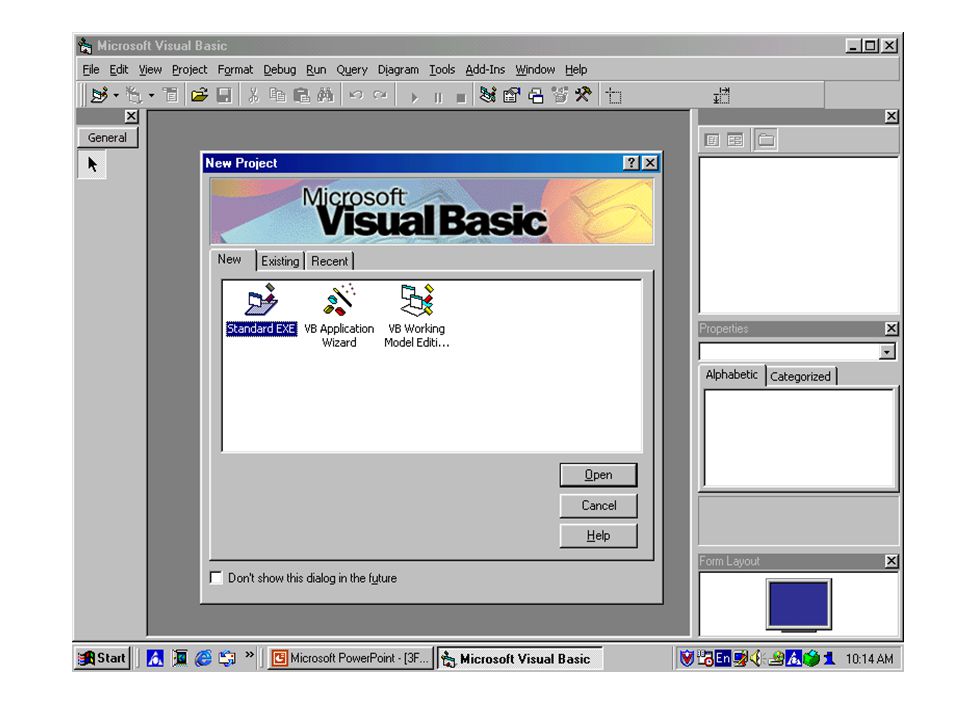Open the Form Layout Window toolbar icon

(536, 95)
